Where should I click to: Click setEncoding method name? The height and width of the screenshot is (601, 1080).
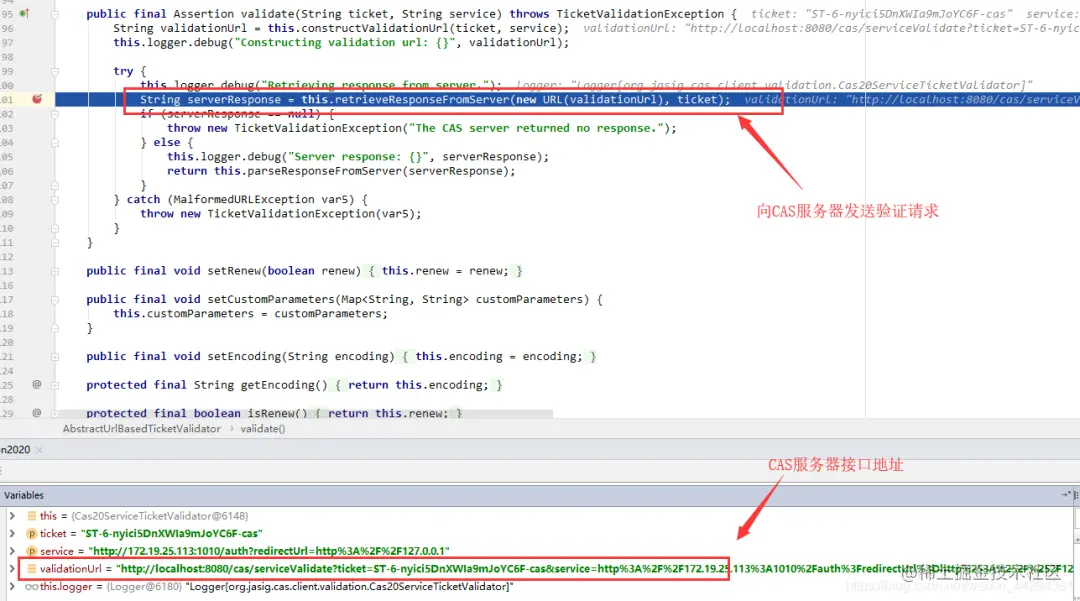pyautogui.click(x=244, y=357)
